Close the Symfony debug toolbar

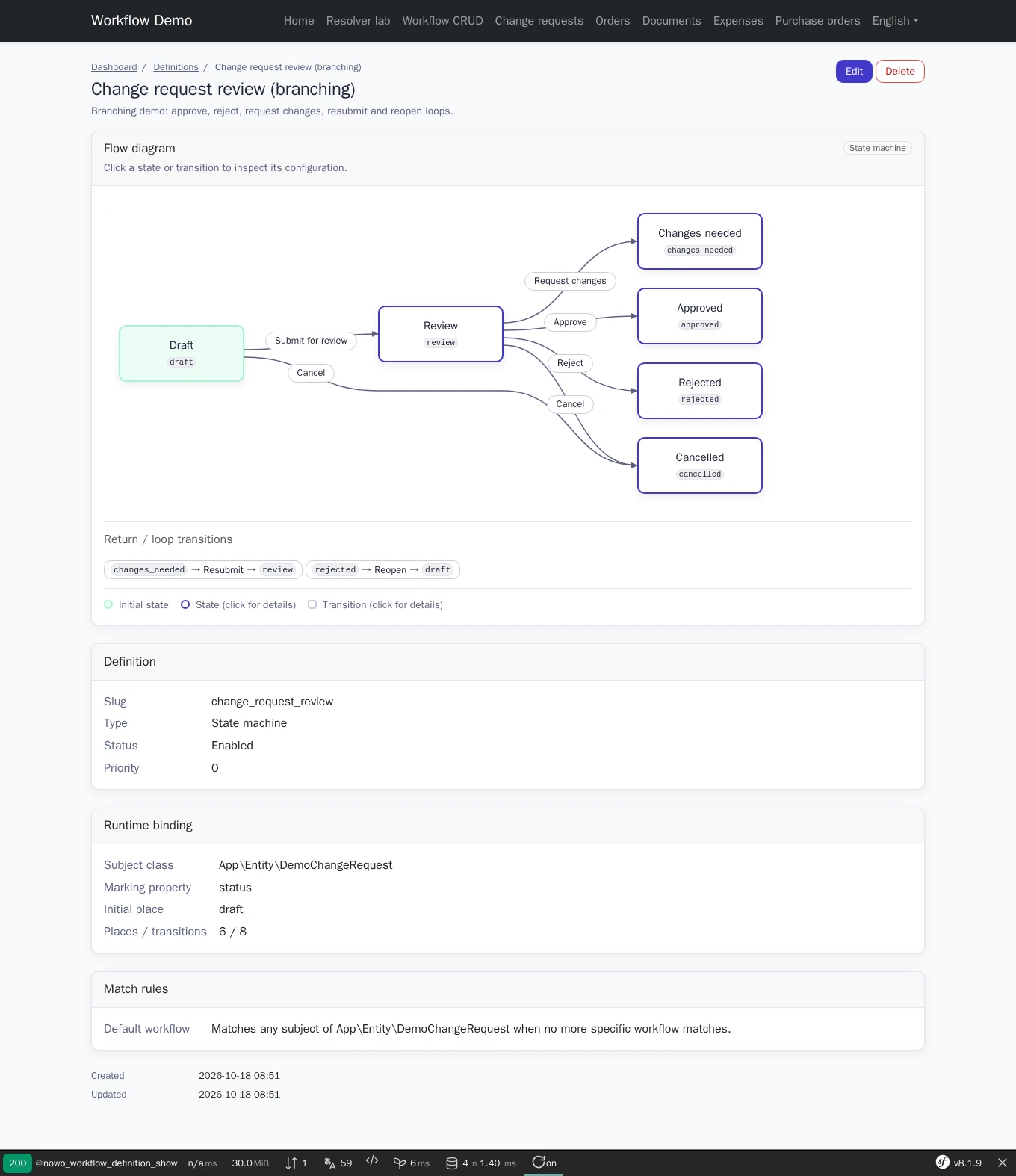(1003, 1163)
